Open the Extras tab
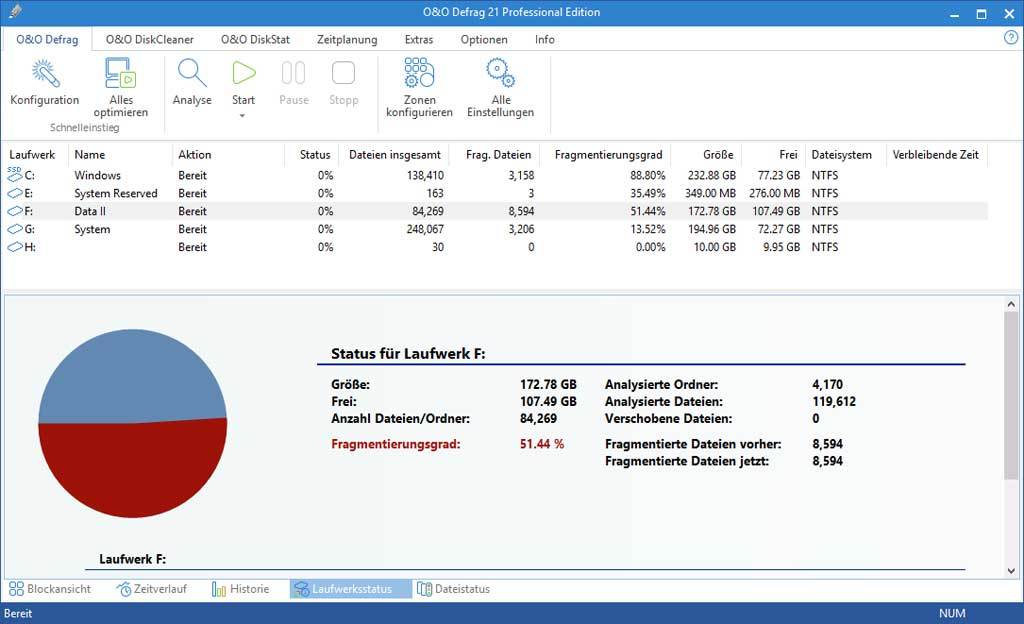 pyautogui.click(x=419, y=39)
